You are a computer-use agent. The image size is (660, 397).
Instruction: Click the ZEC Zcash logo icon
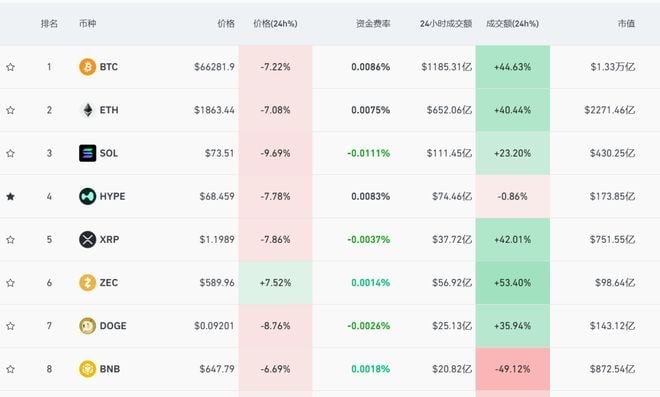[x=88, y=283]
